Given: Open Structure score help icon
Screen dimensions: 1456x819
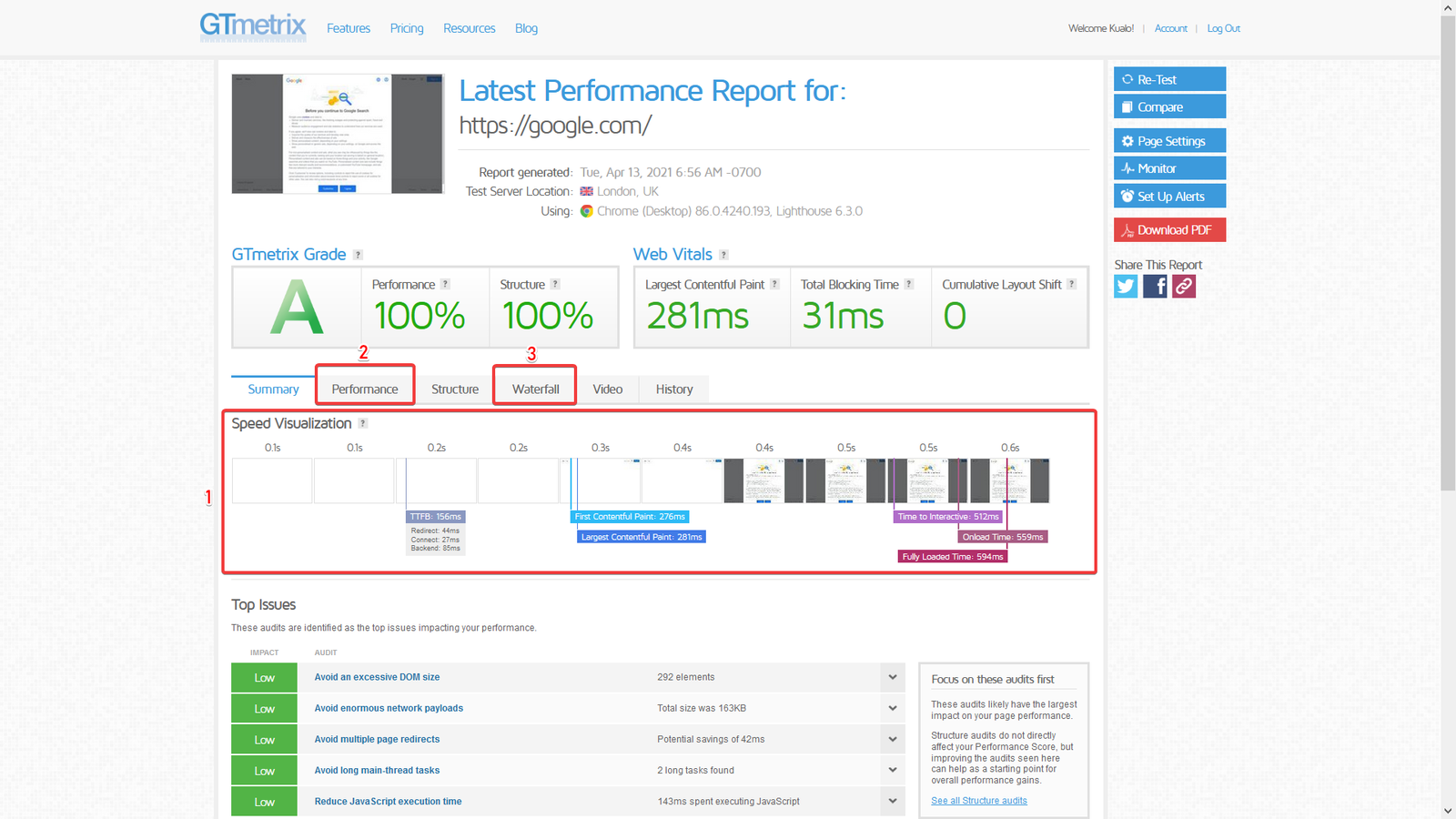Looking at the screenshot, I should tap(555, 284).
